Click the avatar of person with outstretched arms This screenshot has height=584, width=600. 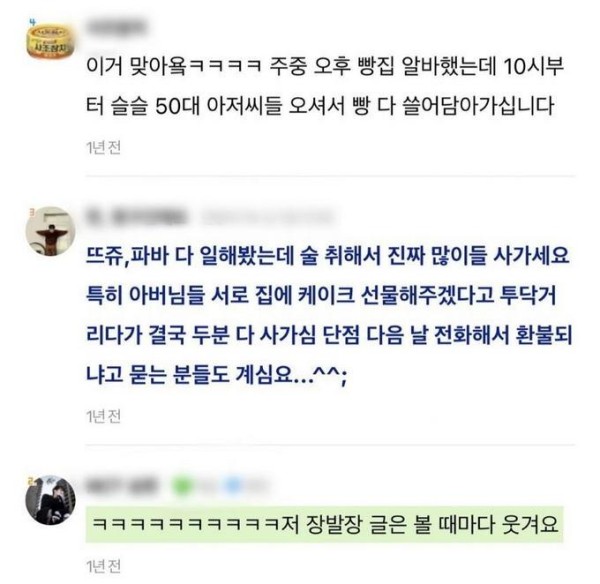tap(50, 231)
